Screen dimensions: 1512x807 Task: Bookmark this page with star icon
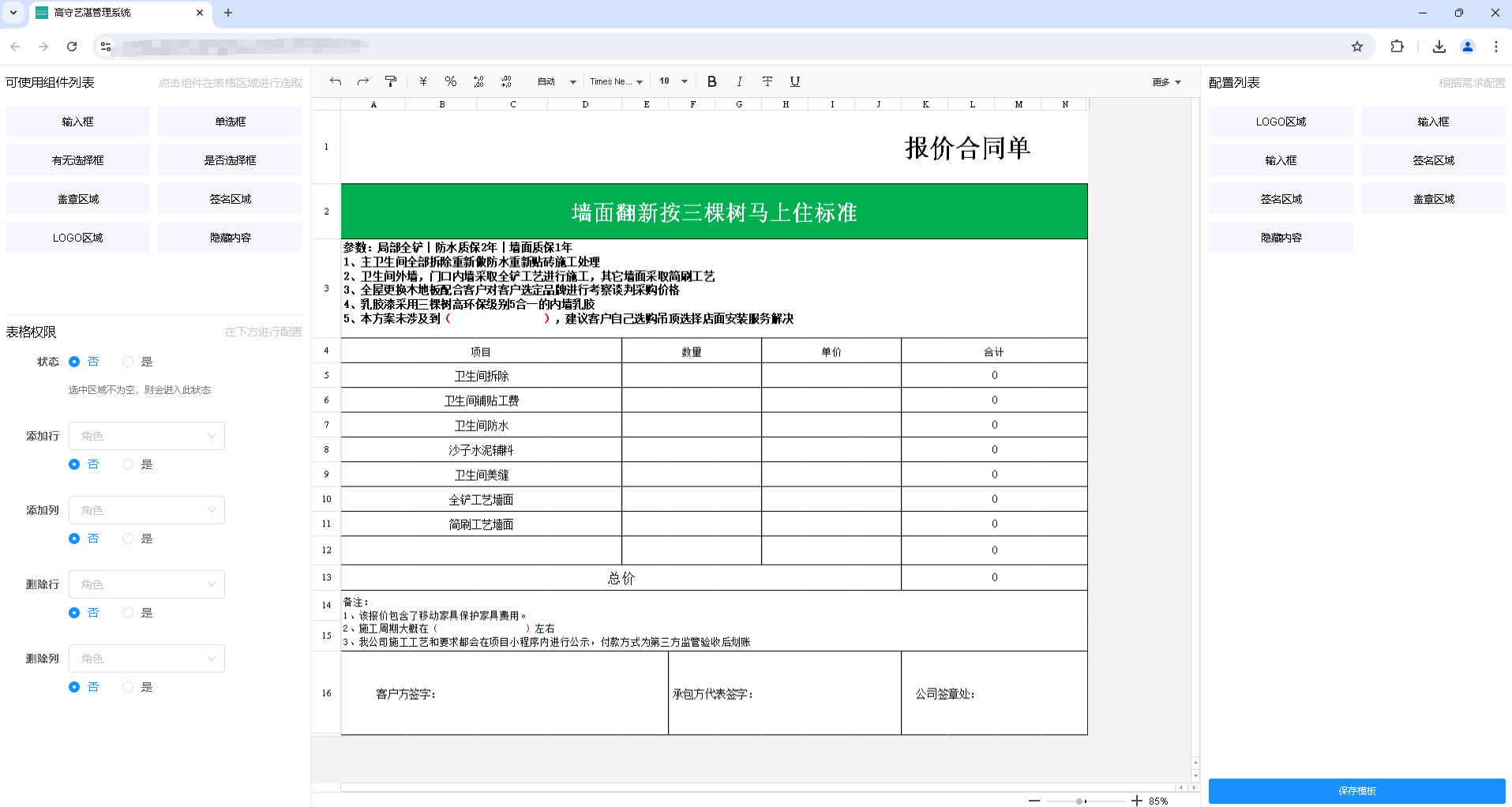coord(1357,47)
